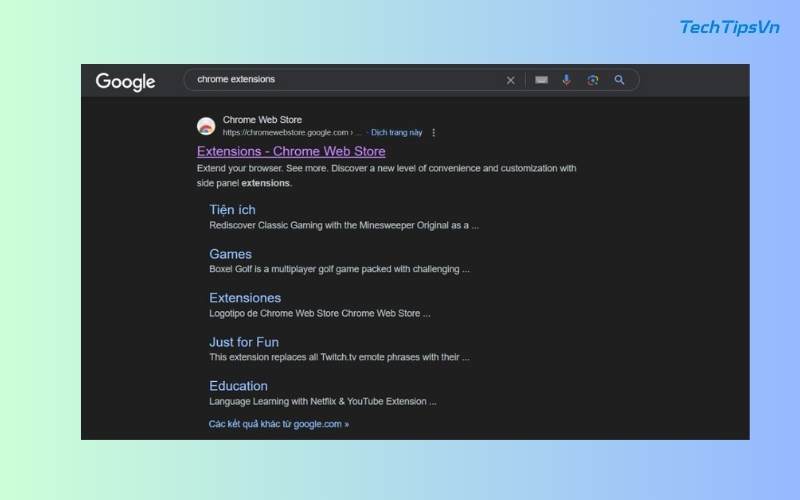Viewport: 800px width, 500px height.
Task: Click the 'This extension replaces all Twitch.tv' description
Action: pyautogui.click(x=339, y=357)
